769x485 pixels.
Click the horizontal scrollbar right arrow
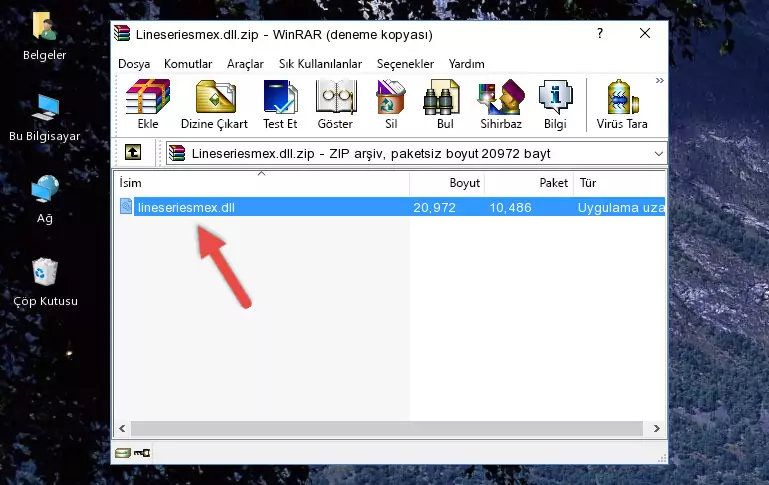[657, 429]
